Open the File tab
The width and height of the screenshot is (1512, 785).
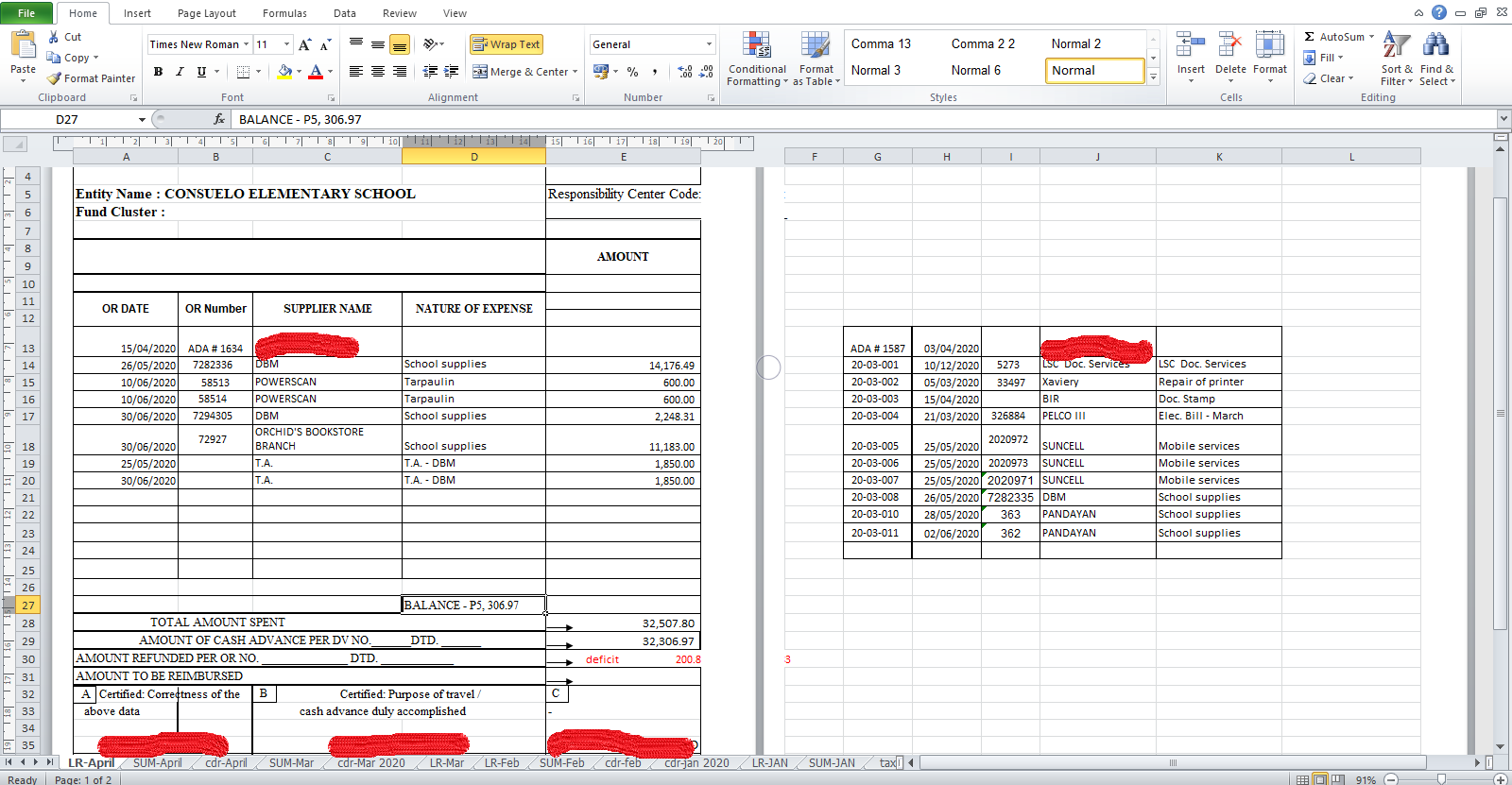[x=26, y=13]
